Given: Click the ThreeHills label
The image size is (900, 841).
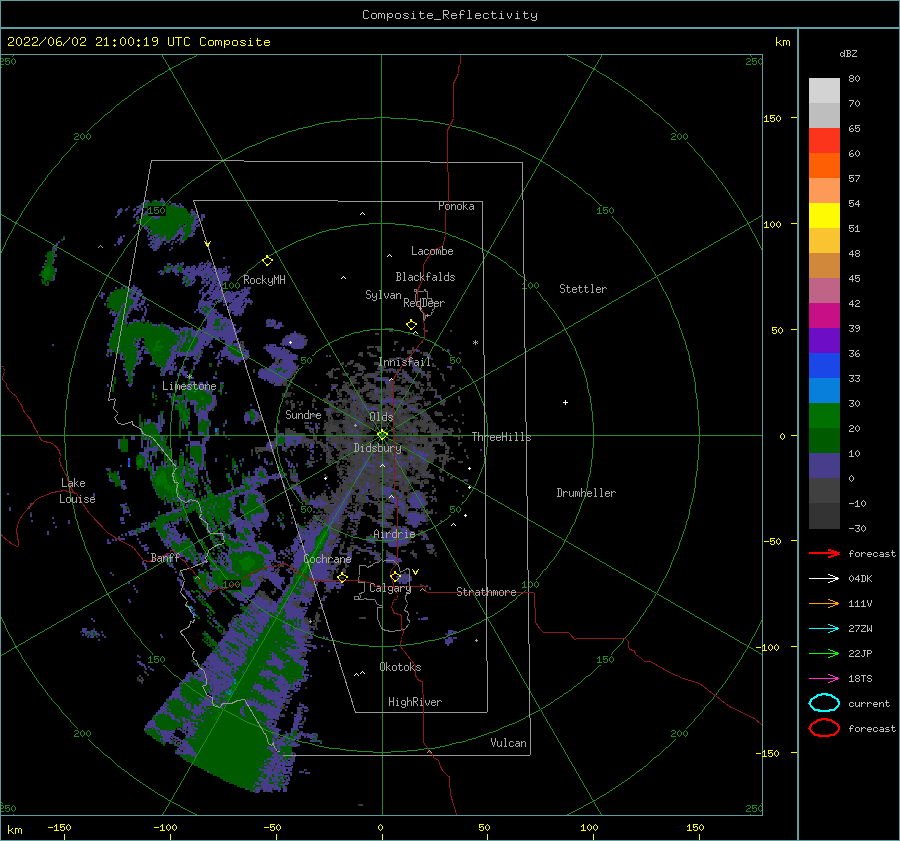Looking at the screenshot, I should 501,437.
